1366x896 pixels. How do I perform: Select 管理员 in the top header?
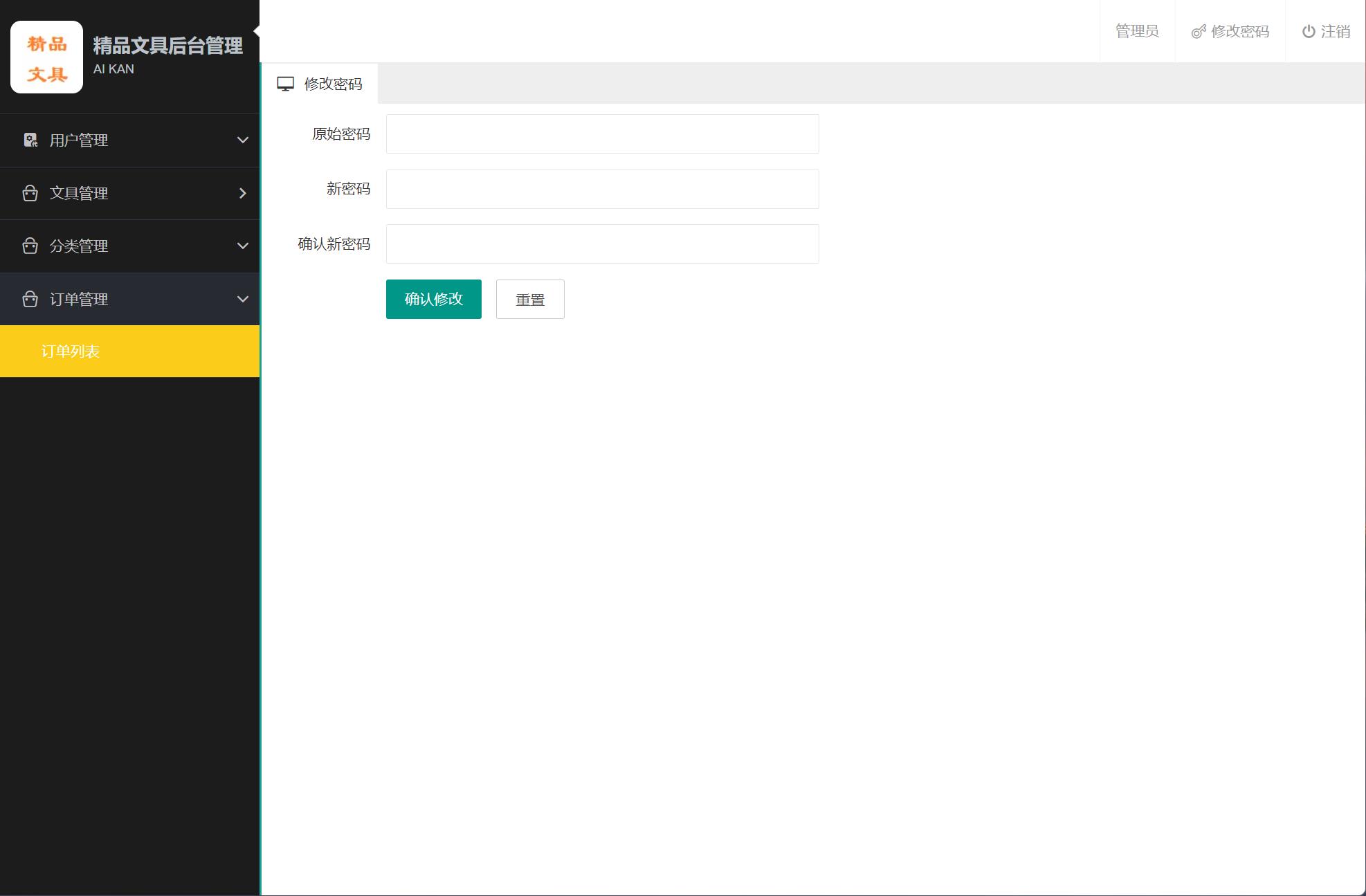1136,31
